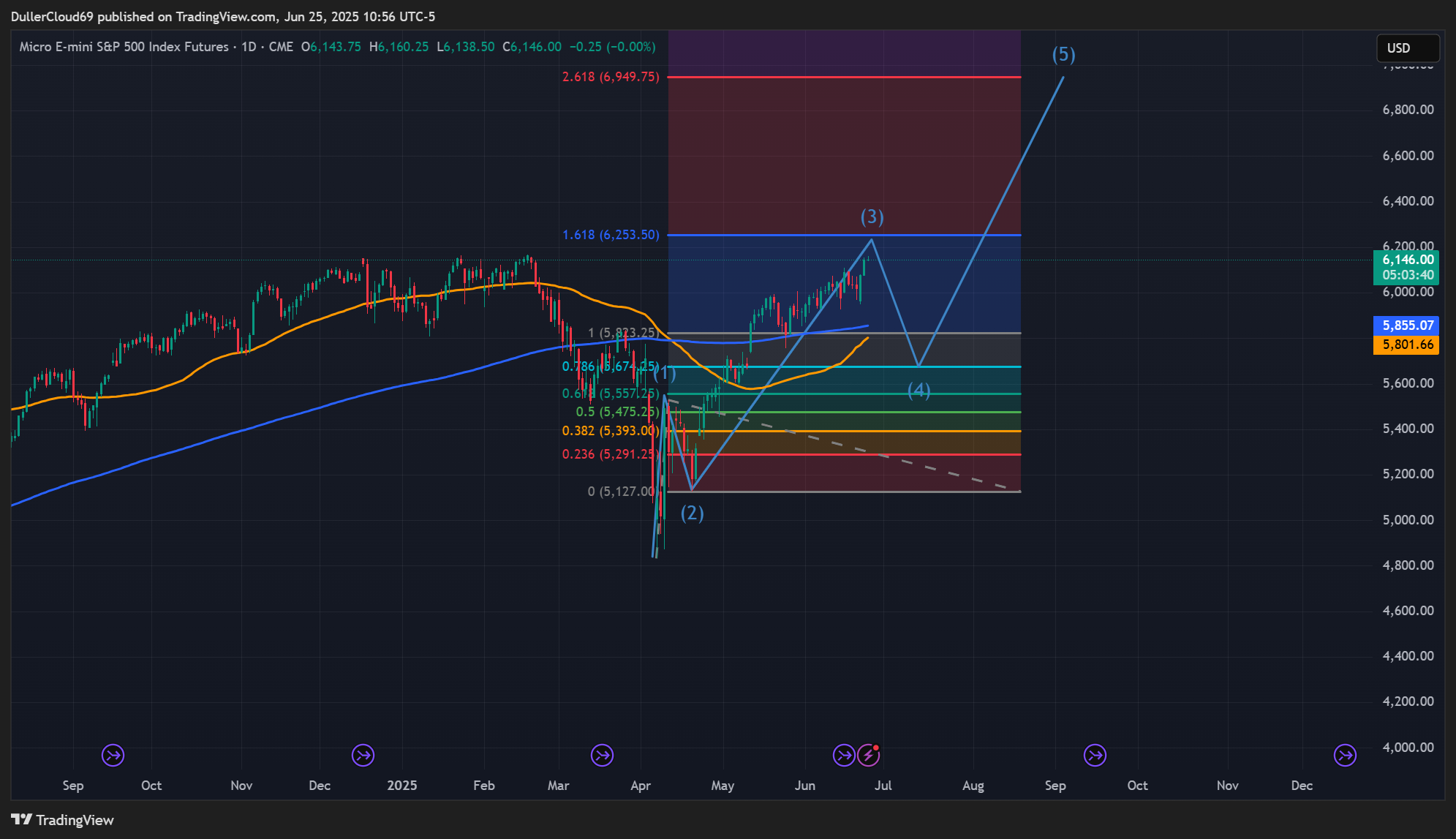Click the contract-roll icon near Mar
Screen dimensions: 1456x839
click(x=602, y=755)
